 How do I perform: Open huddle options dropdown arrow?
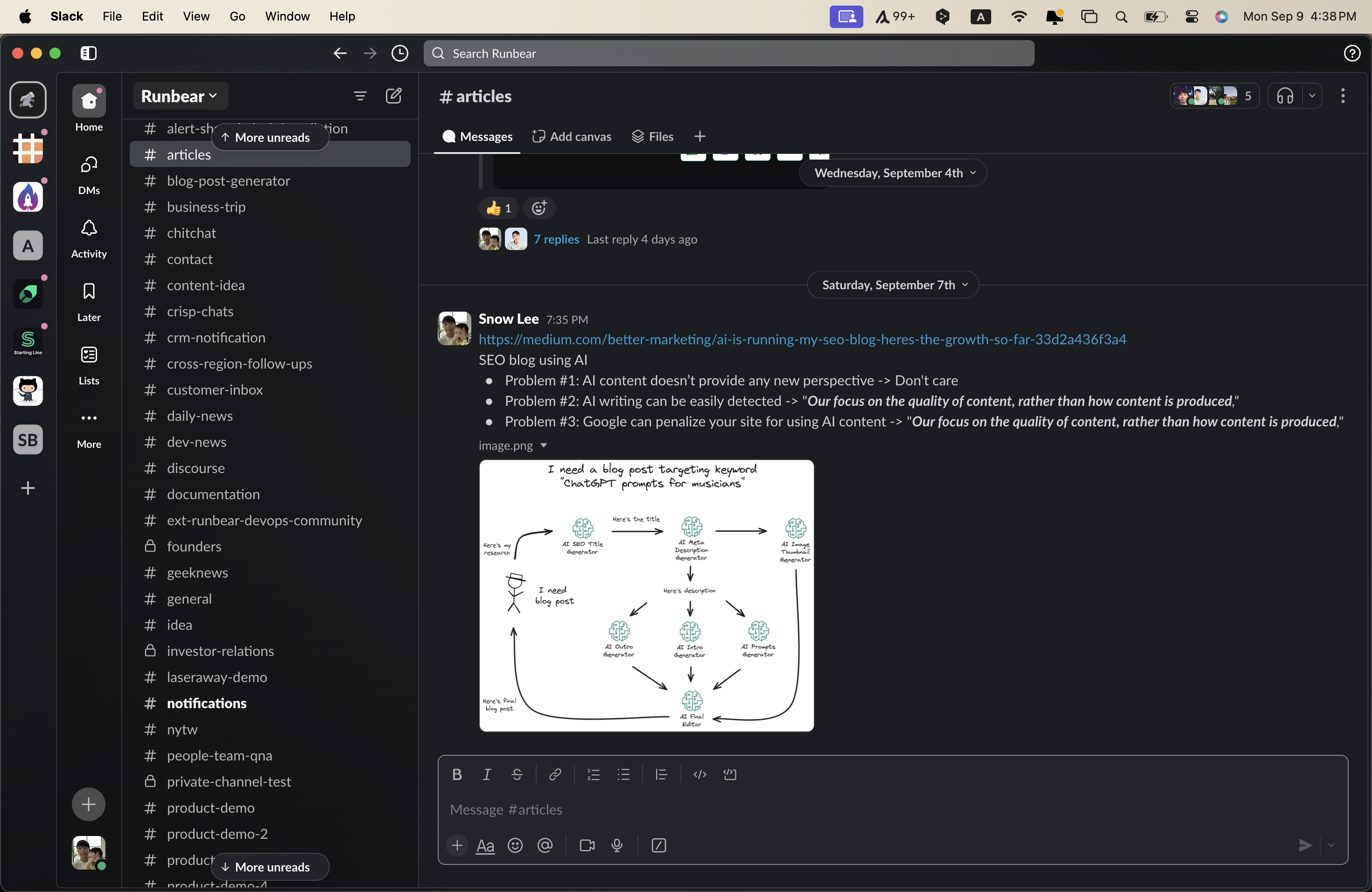[1312, 96]
